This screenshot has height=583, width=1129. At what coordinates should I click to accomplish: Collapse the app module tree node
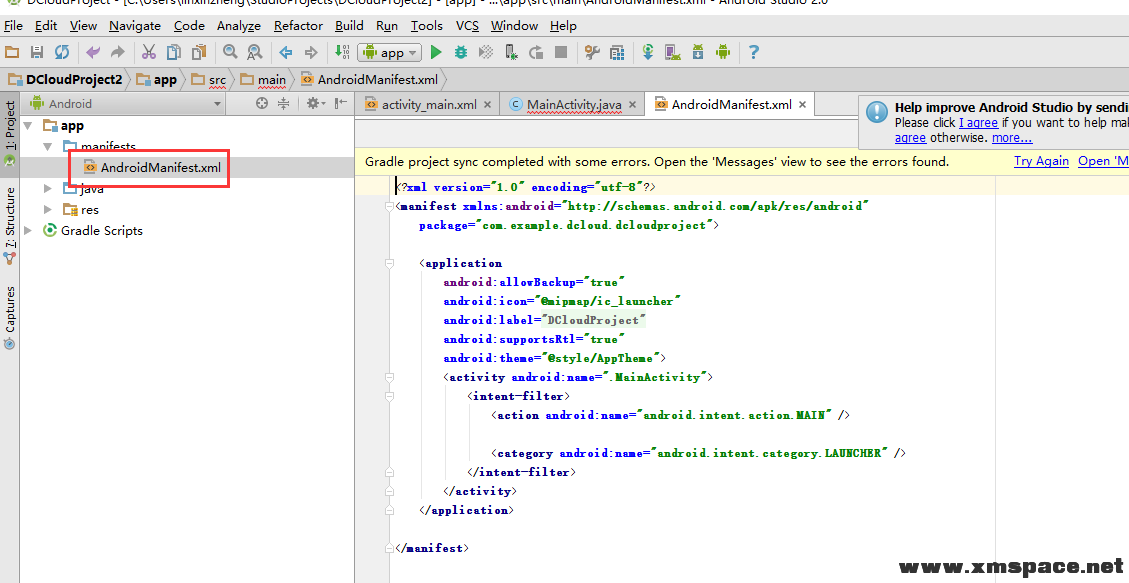tap(28, 126)
